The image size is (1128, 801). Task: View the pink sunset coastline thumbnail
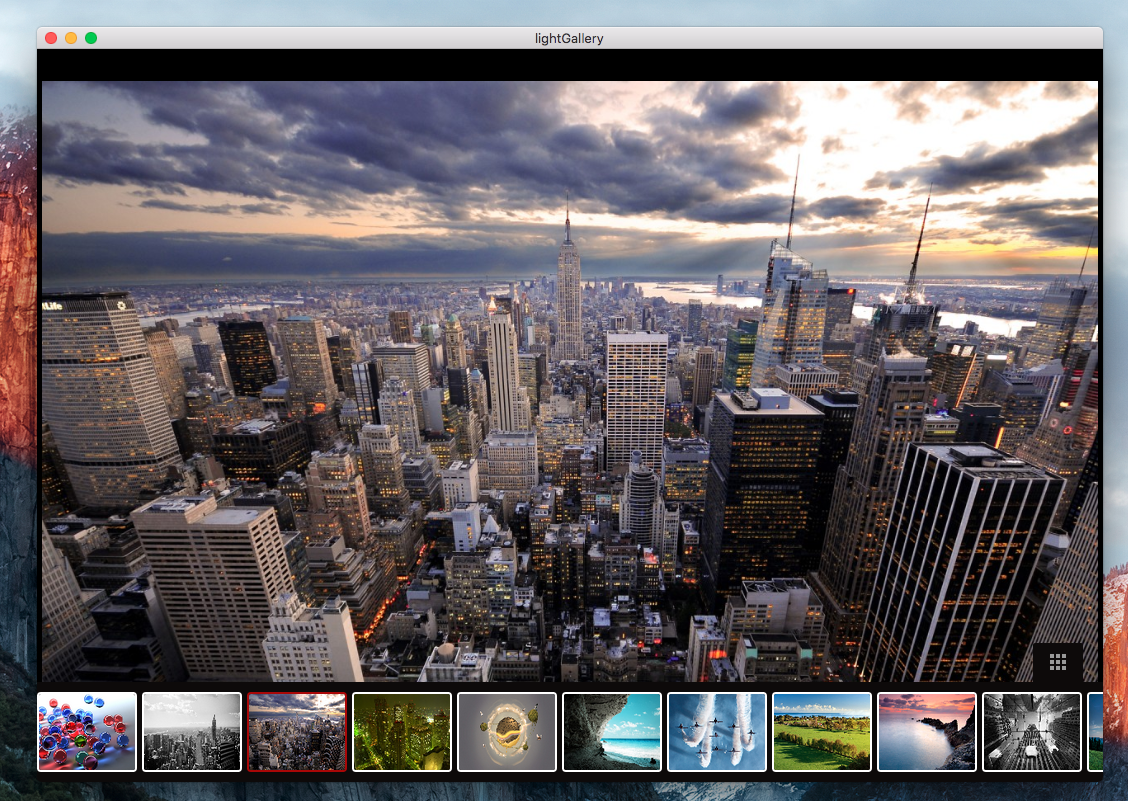927,732
